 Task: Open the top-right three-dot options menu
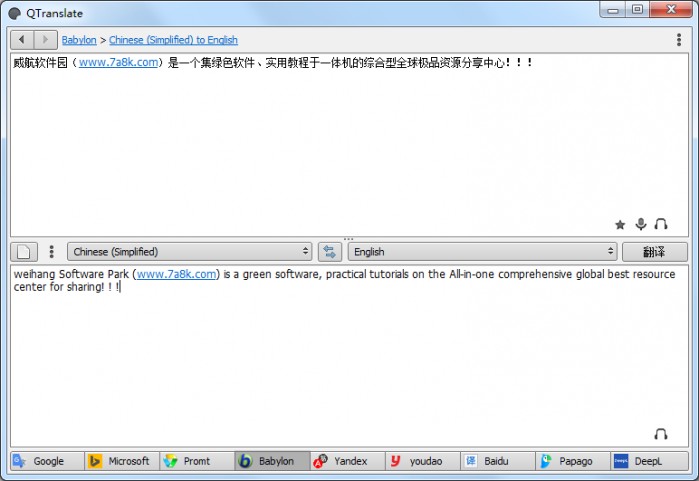tap(678, 40)
